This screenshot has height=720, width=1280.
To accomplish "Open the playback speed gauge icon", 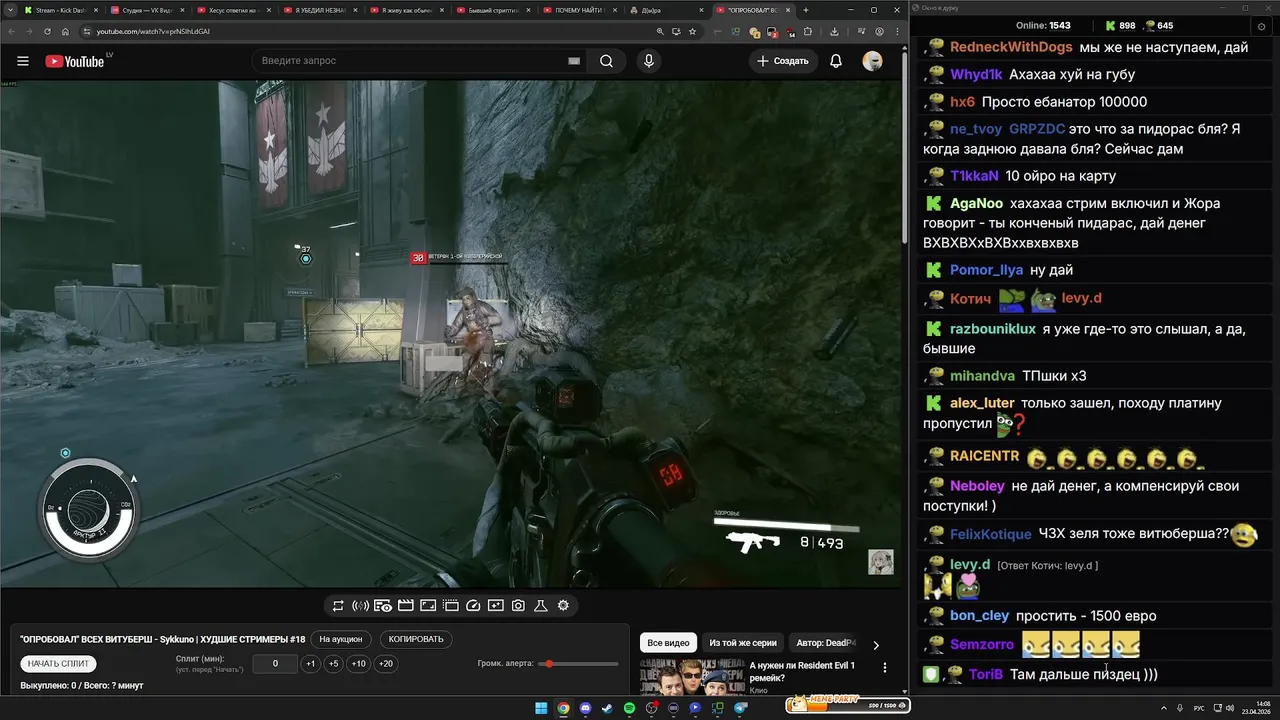I will (x=474, y=606).
